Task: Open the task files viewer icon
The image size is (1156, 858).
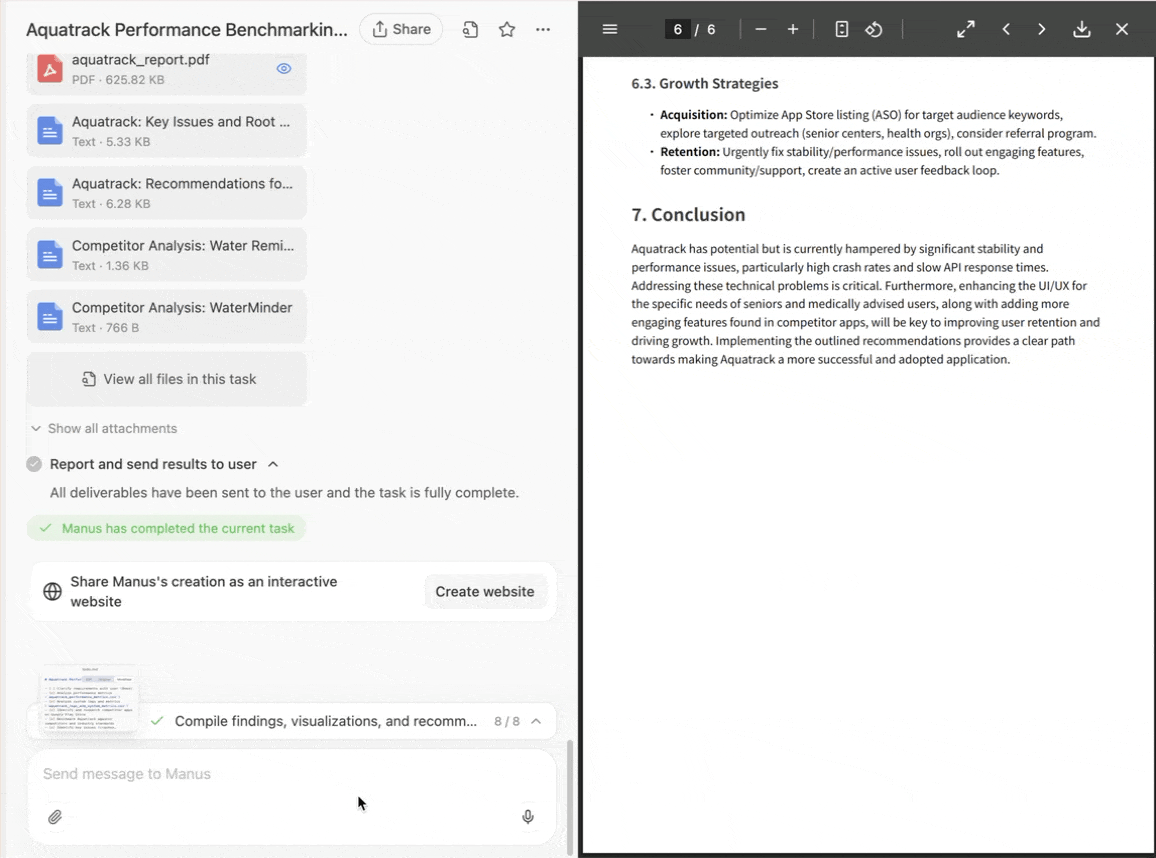Action: 470,29
